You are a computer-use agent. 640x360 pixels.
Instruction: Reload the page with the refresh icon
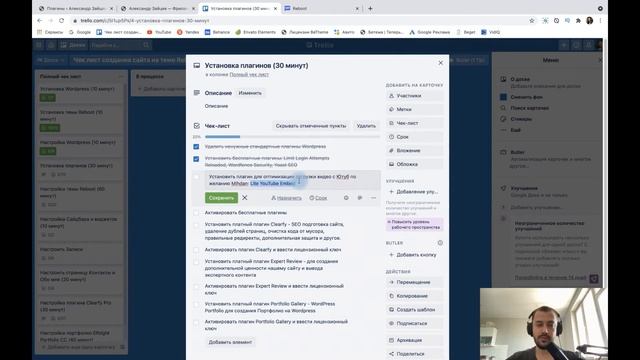pyautogui.click(x=62, y=21)
